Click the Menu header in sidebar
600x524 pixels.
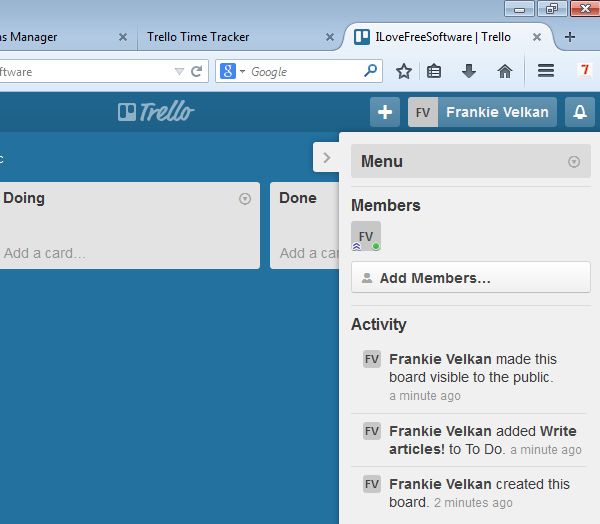click(x=471, y=161)
